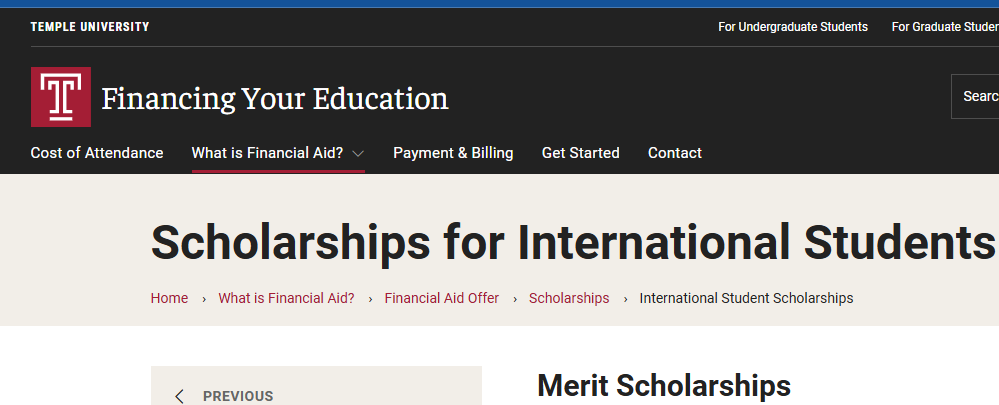Select What is Financial Aid? in navigation bar

[x=267, y=153]
